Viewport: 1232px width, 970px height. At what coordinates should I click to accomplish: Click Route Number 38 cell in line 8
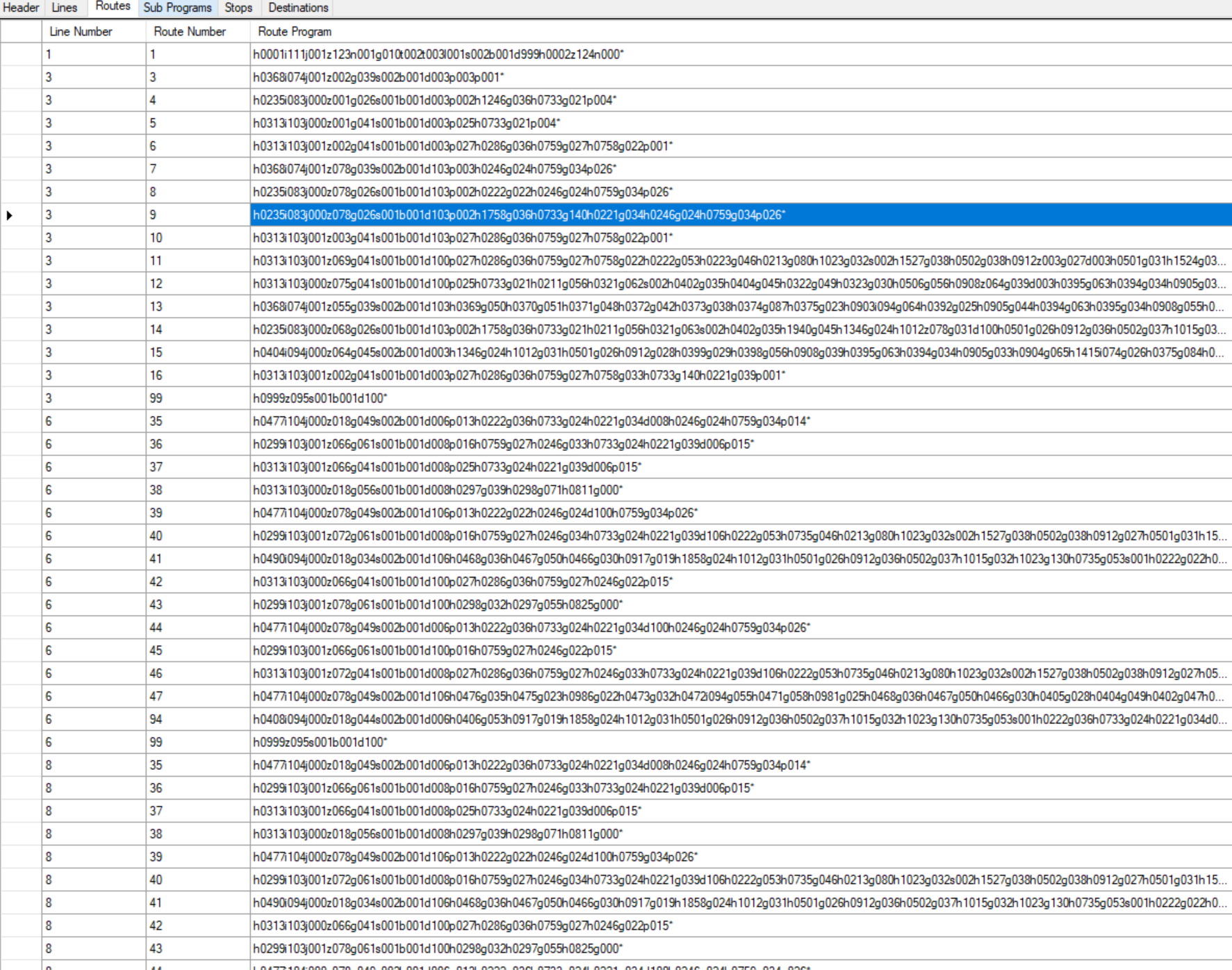click(198, 834)
